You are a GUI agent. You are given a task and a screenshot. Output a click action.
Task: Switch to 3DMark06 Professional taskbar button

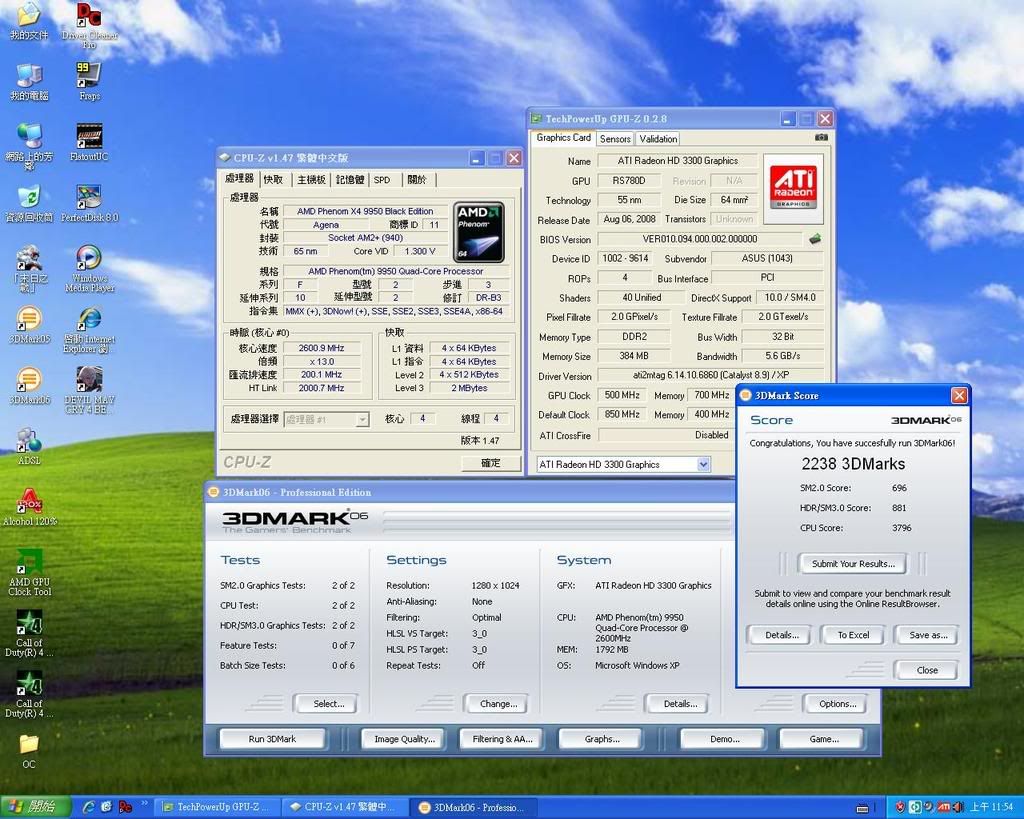click(x=475, y=807)
